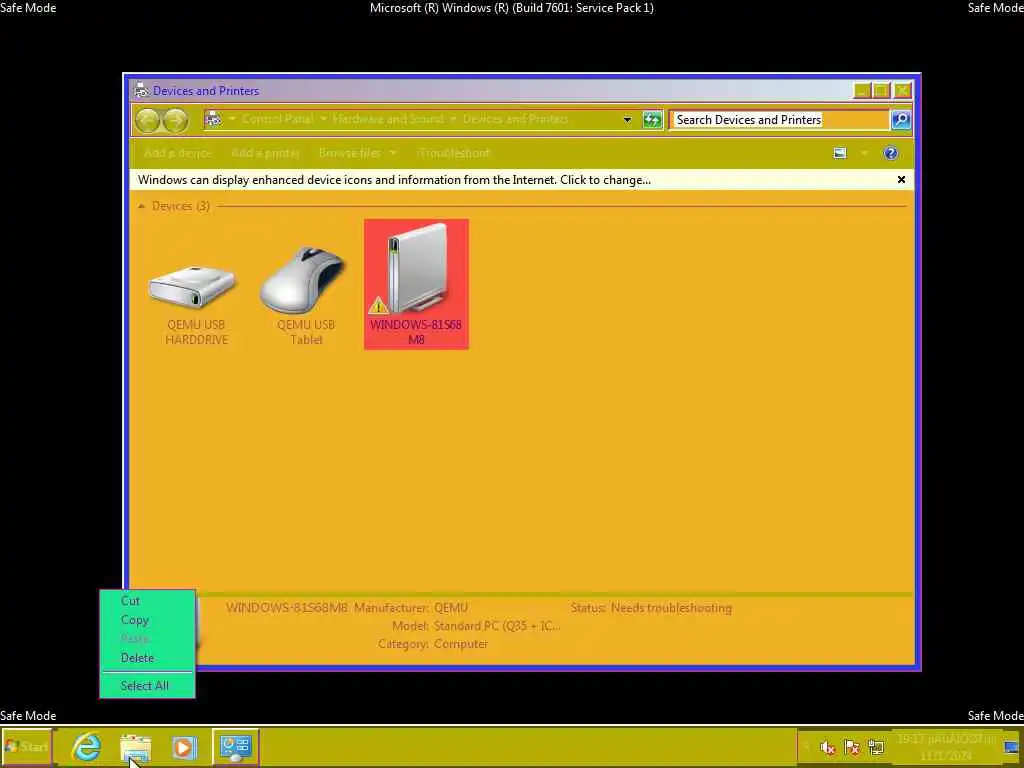
Task: Click the search magnifier button
Action: pyautogui.click(x=901, y=120)
